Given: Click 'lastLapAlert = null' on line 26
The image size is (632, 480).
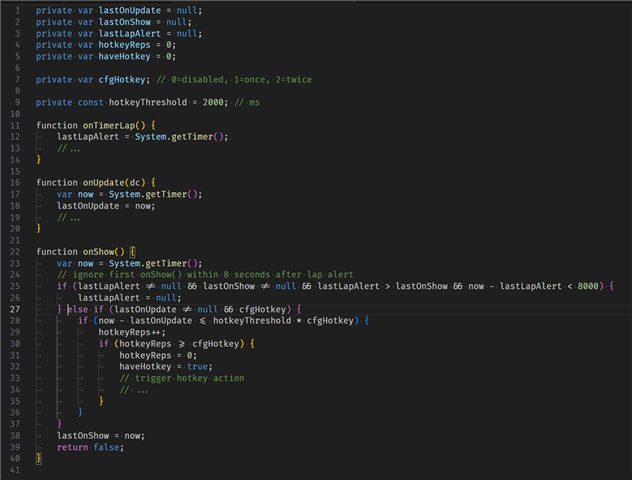Looking at the screenshot, I should [x=127, y=298].
